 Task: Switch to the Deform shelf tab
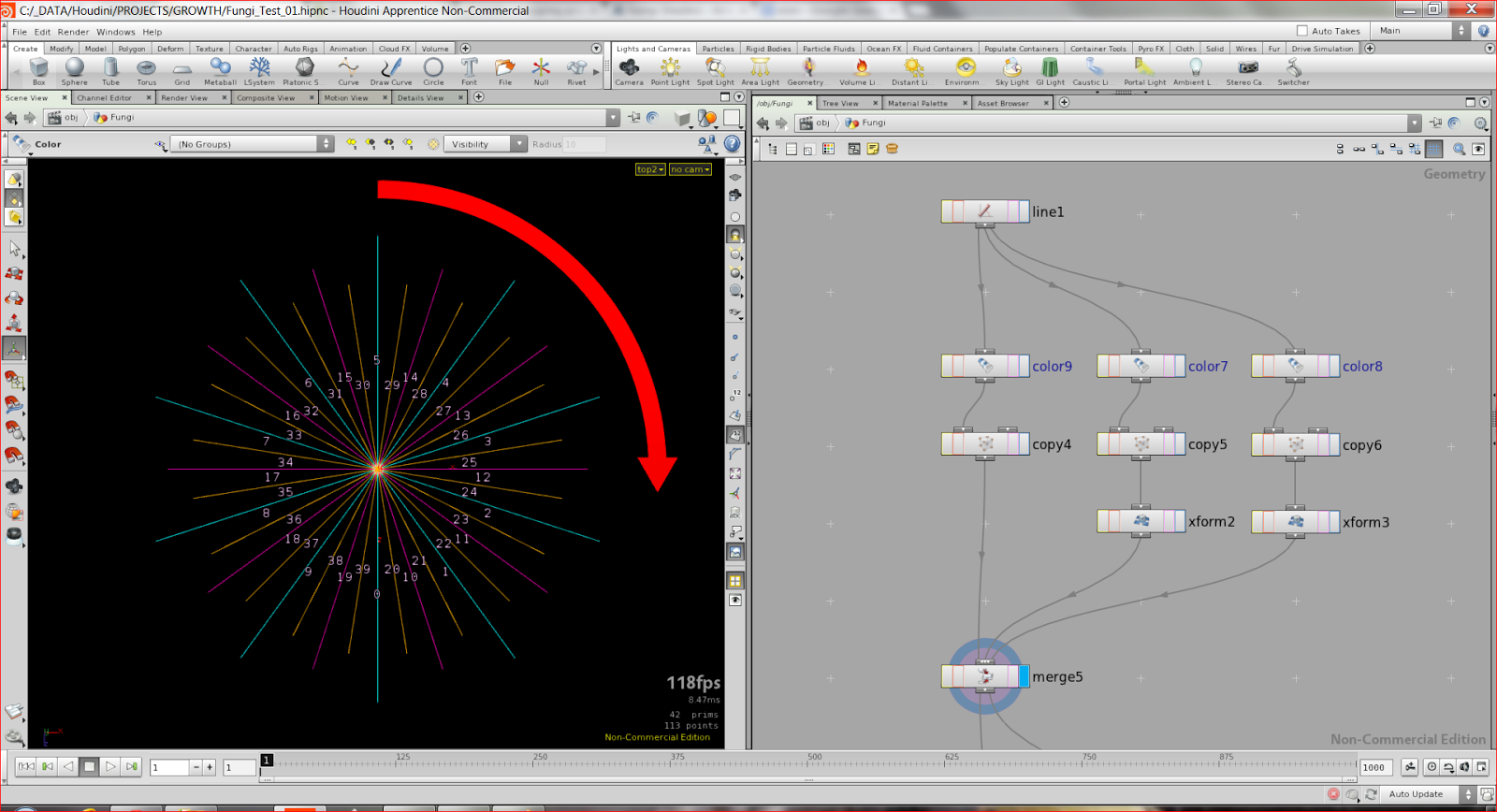tap(170, 49)
